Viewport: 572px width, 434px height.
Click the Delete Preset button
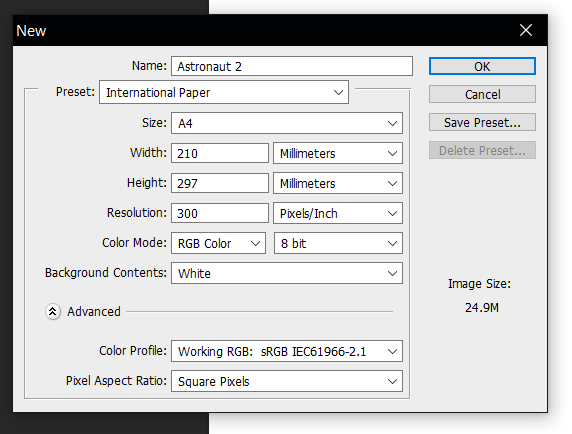pos(482,150)
